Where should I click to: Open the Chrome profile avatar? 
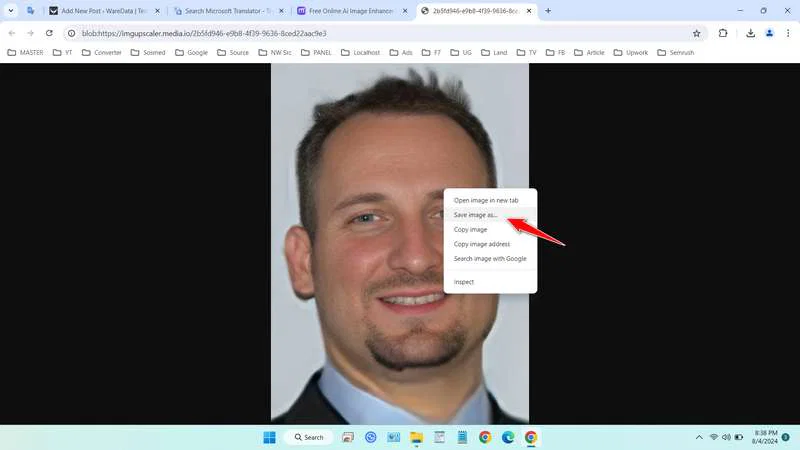[769, 33]
